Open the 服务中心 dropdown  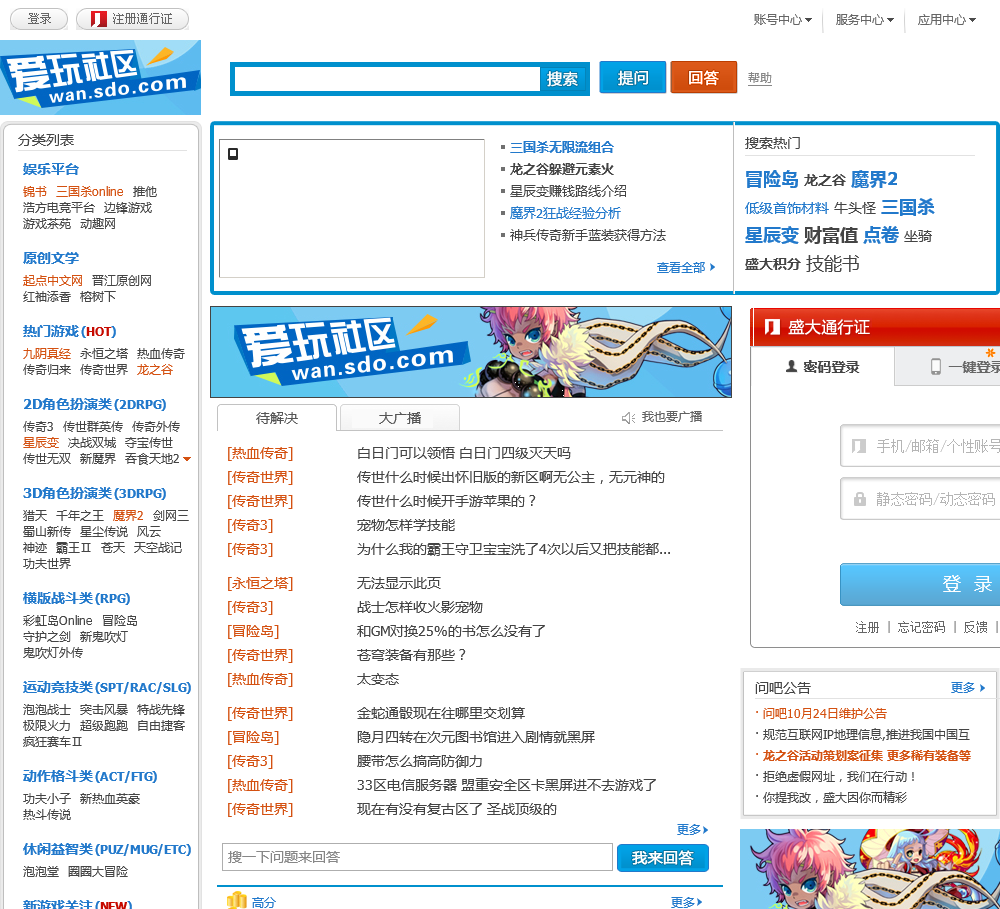pyautogui.click(x=864, y=20)
